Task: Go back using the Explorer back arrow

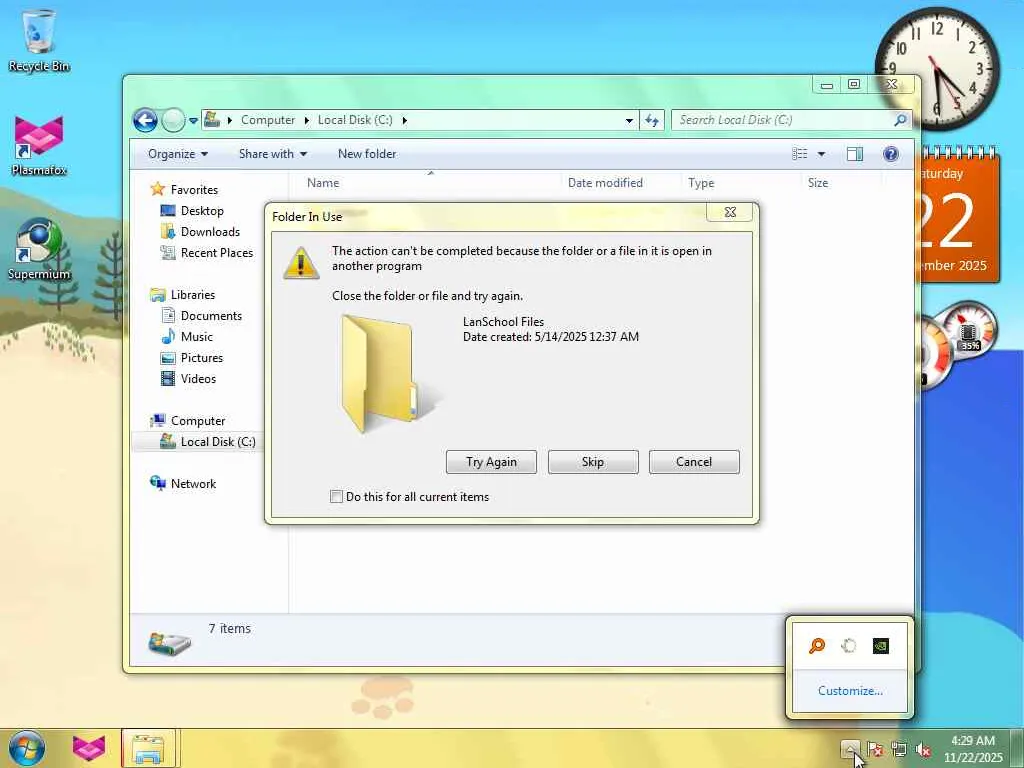Action: 145,120
